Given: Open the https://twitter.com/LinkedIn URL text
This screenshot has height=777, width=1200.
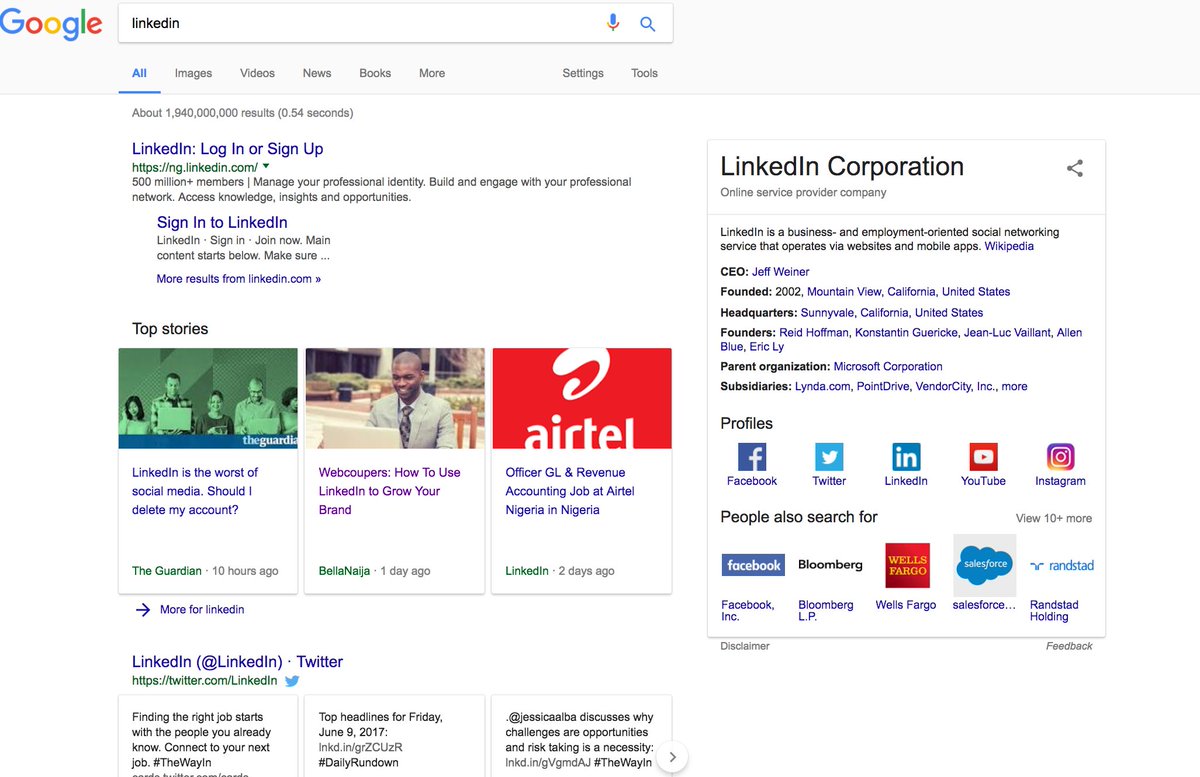Looking at the screenshot, I should pyautogui.click(x=205, y=681).
